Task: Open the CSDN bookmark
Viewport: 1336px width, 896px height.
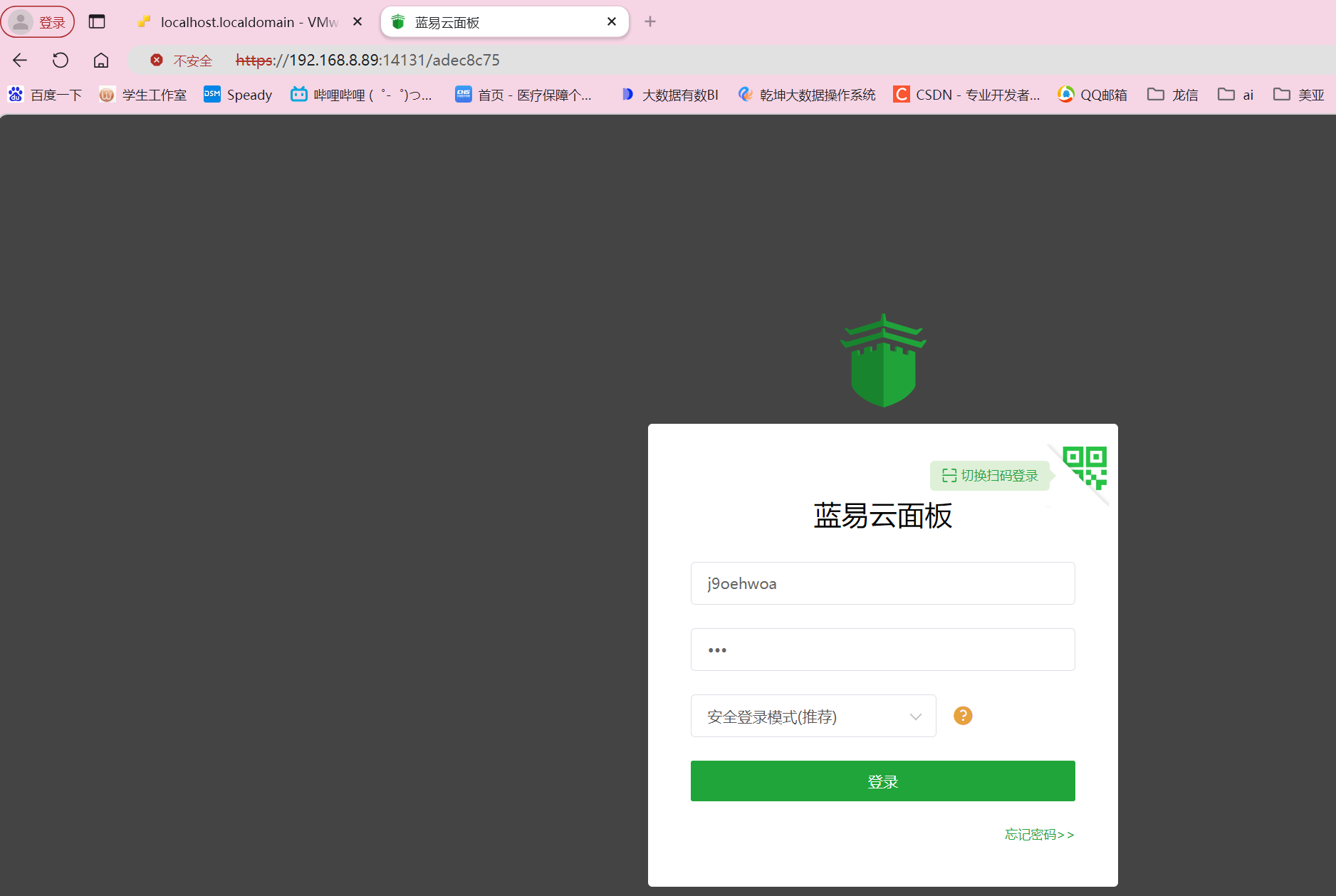Action: [966, 95]
